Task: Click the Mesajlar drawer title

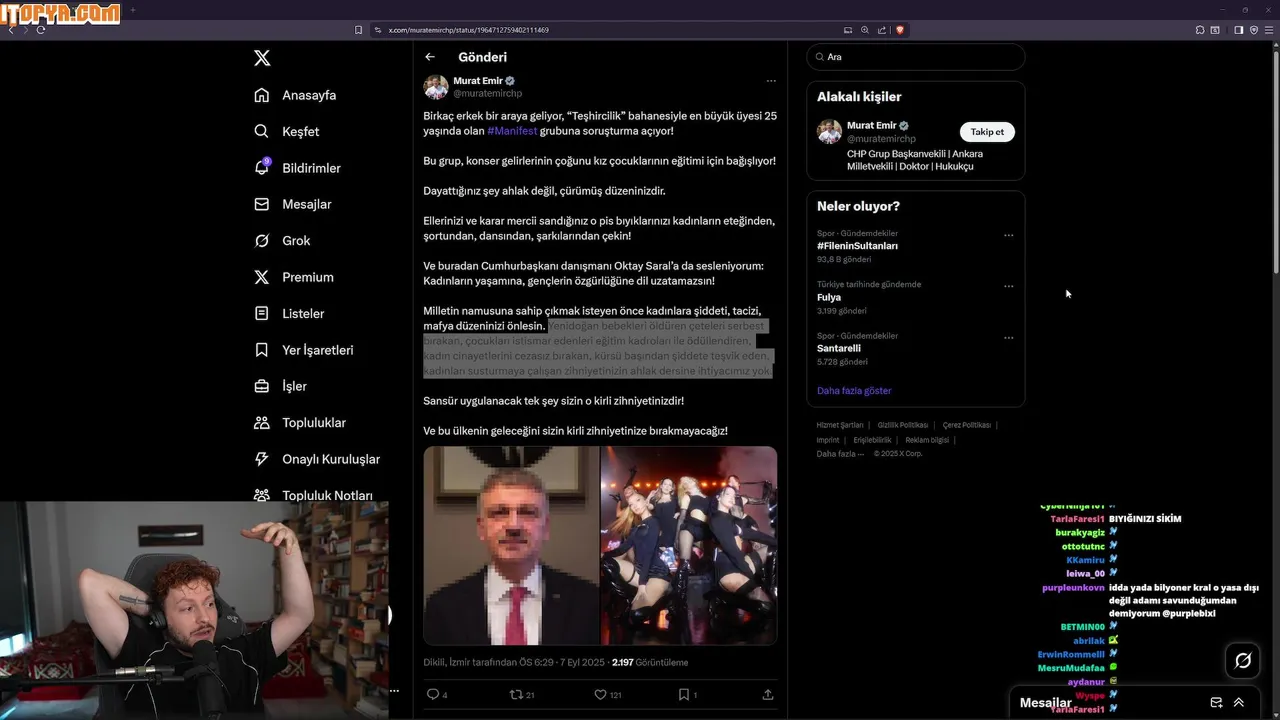Action: coord(1045,703)
